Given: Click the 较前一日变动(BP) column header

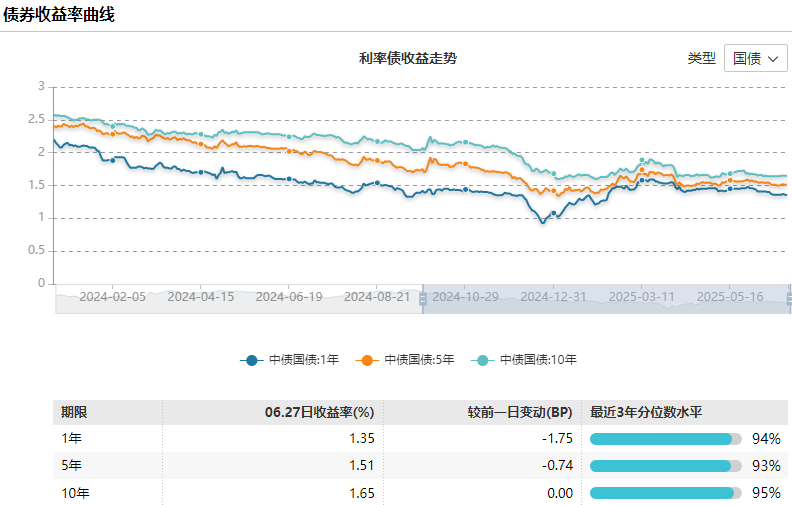Looking at the screenshot, I should (x=519, y=412).
